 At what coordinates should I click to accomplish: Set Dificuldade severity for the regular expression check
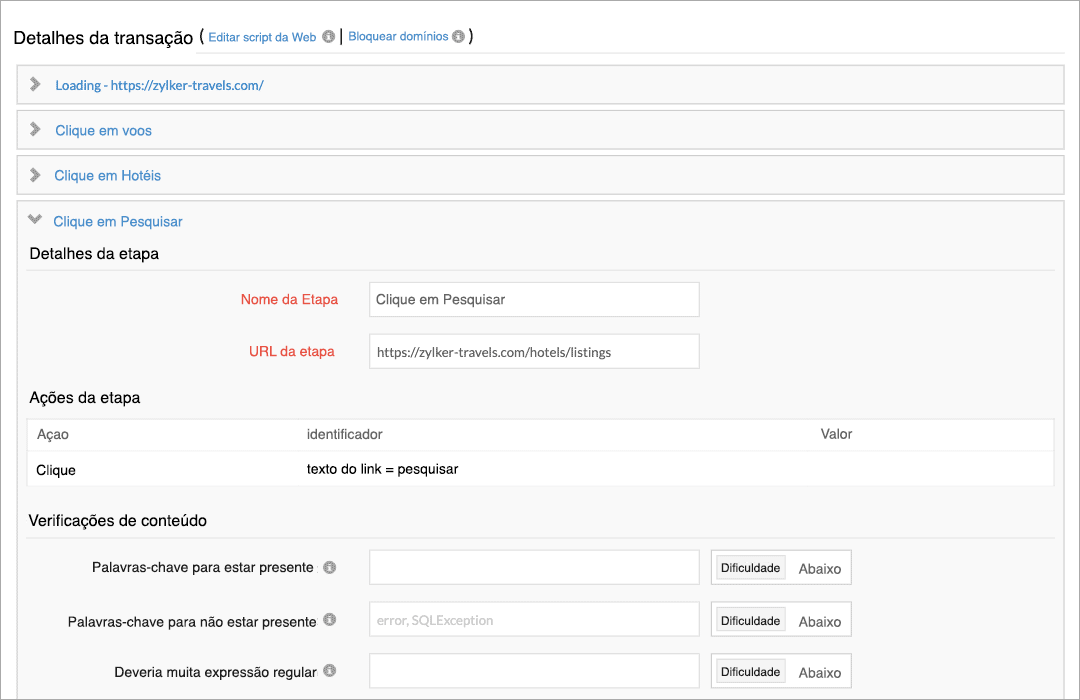[749, 671]
